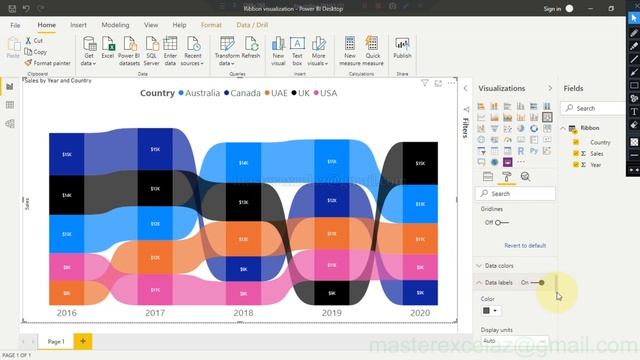Switch to Data view in sidebar

[x=10, y=105]
